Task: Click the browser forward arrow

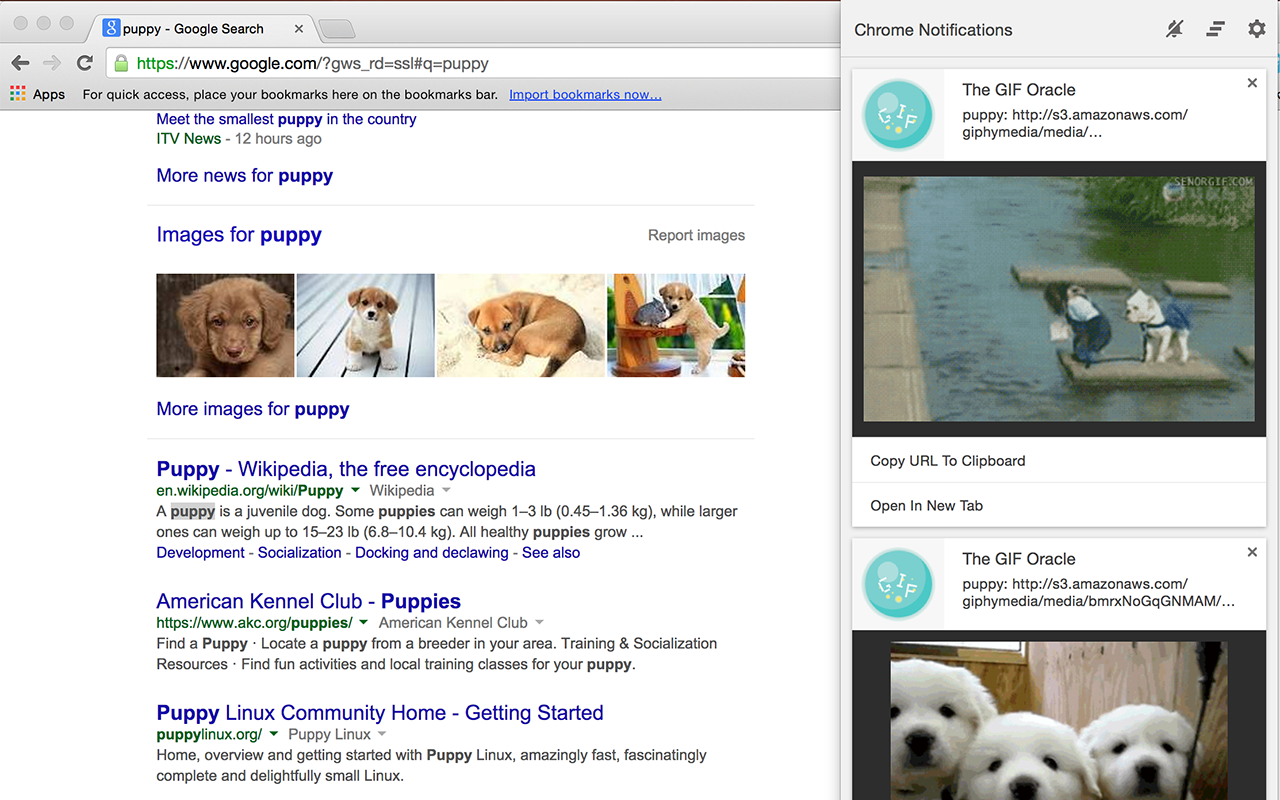Action: point(52,63)
